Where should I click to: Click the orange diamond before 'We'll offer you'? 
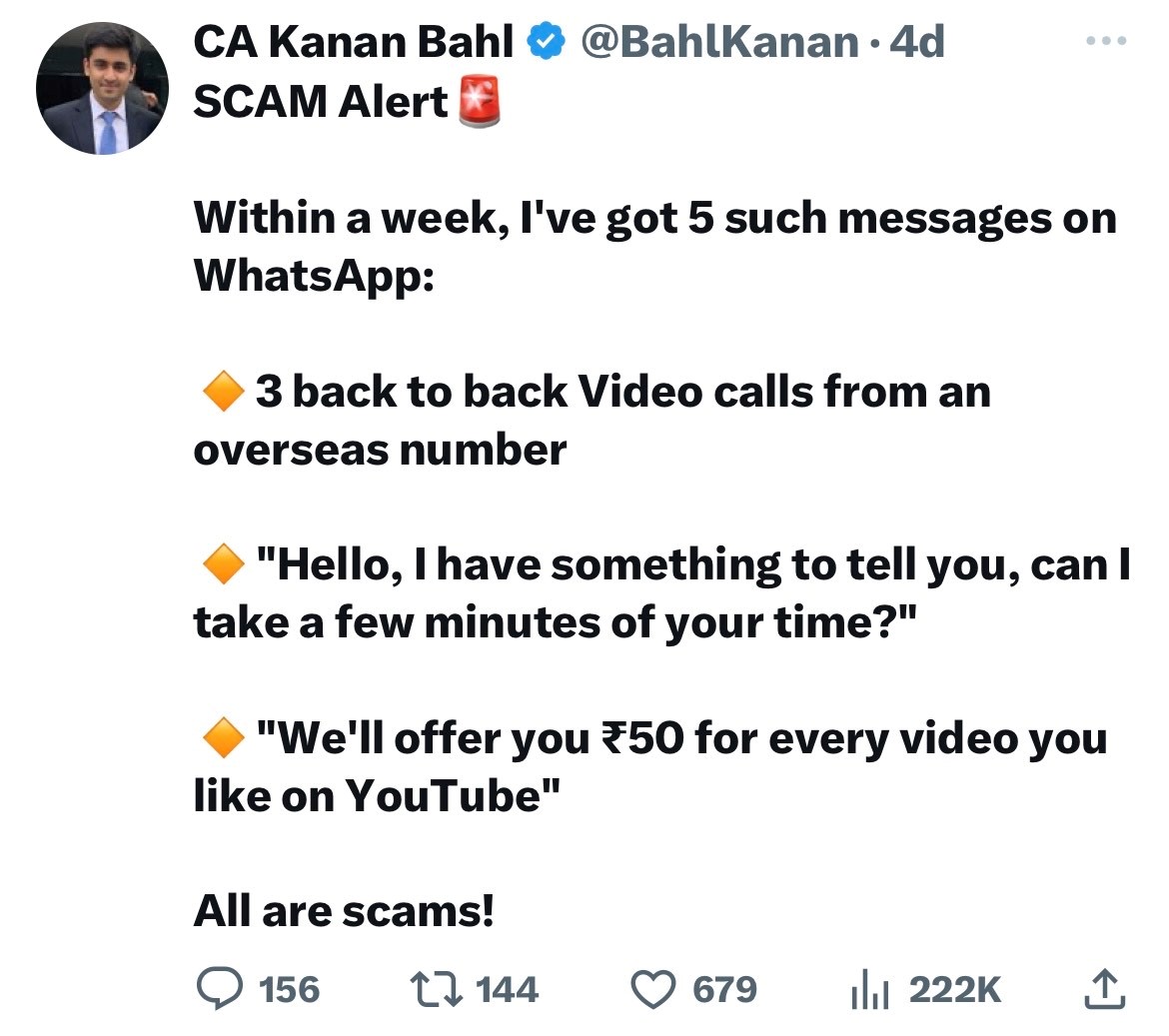coord(222,739)
